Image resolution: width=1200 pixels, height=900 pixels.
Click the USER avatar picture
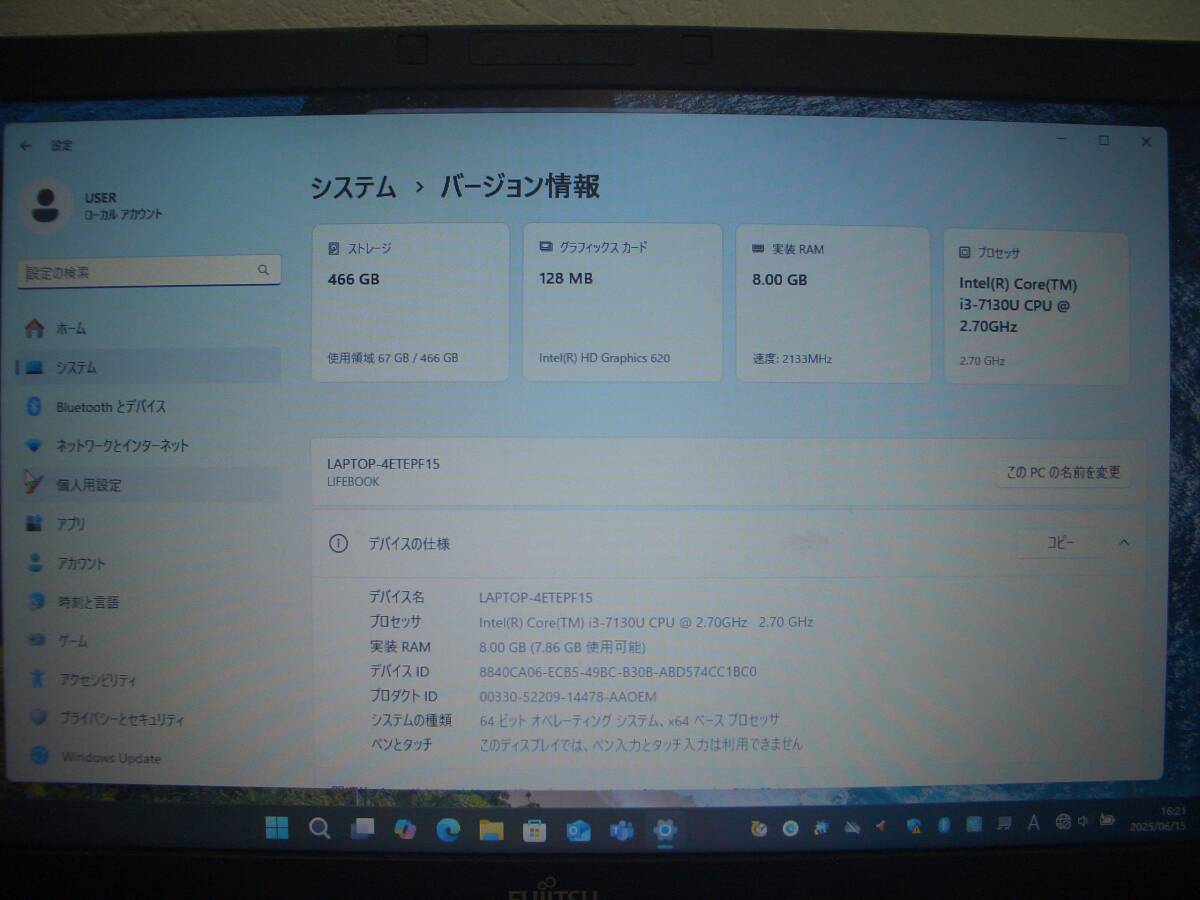45,206
